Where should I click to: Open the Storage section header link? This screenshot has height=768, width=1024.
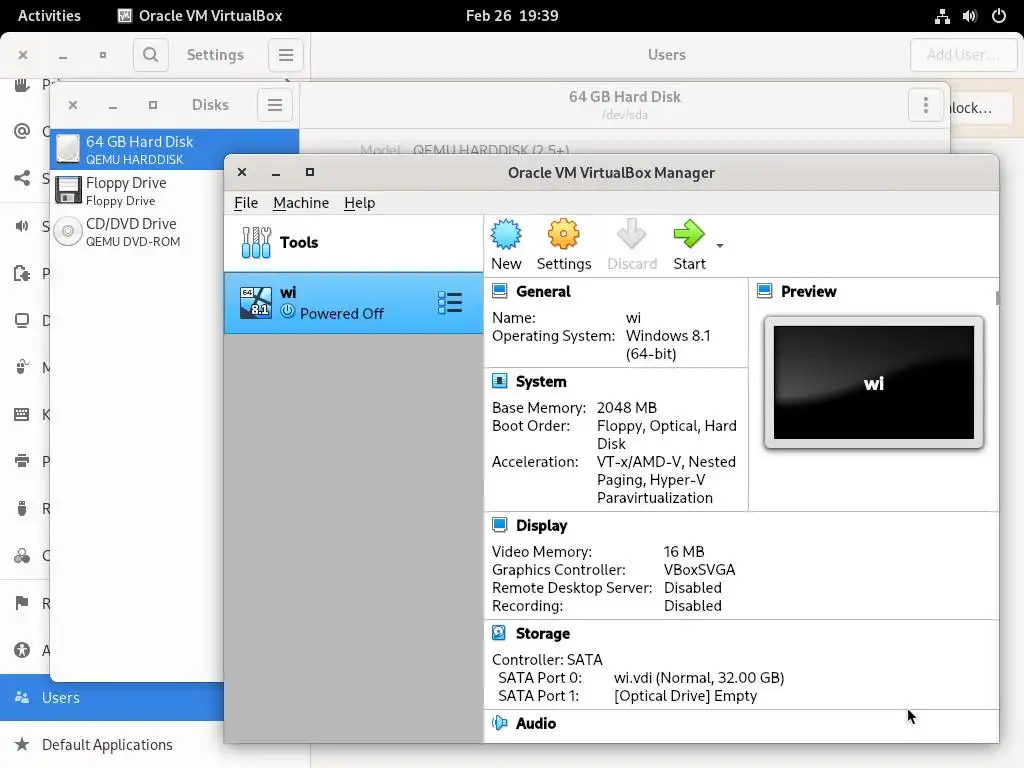543,633
